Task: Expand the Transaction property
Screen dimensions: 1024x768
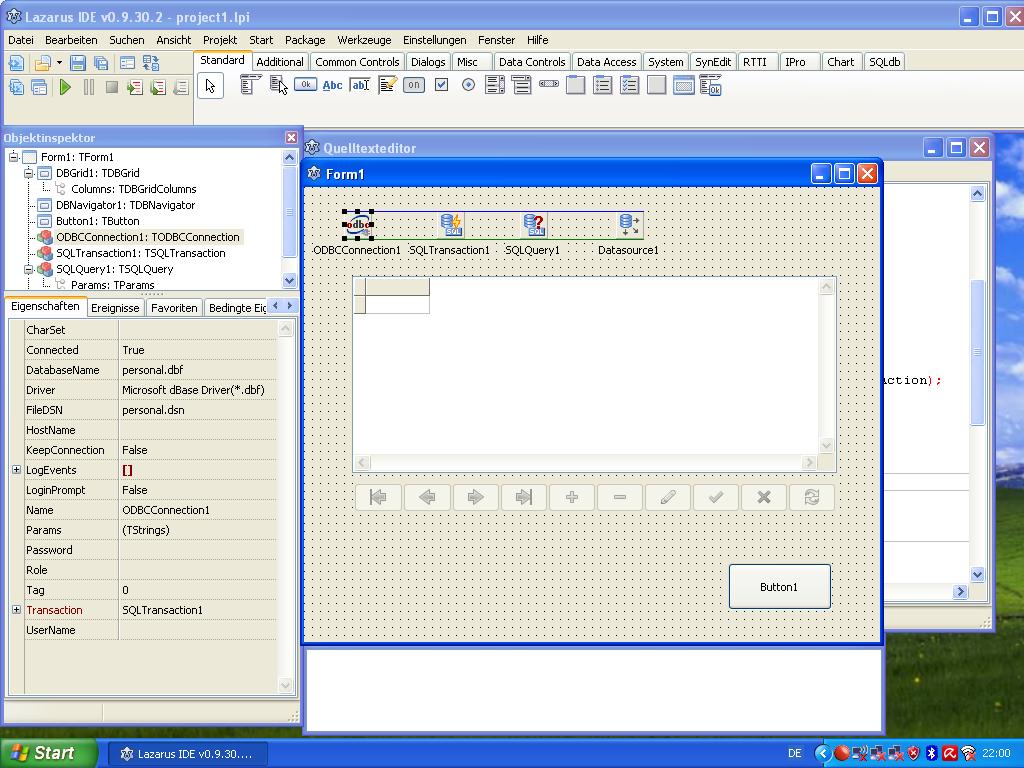Action: point(16,610)
